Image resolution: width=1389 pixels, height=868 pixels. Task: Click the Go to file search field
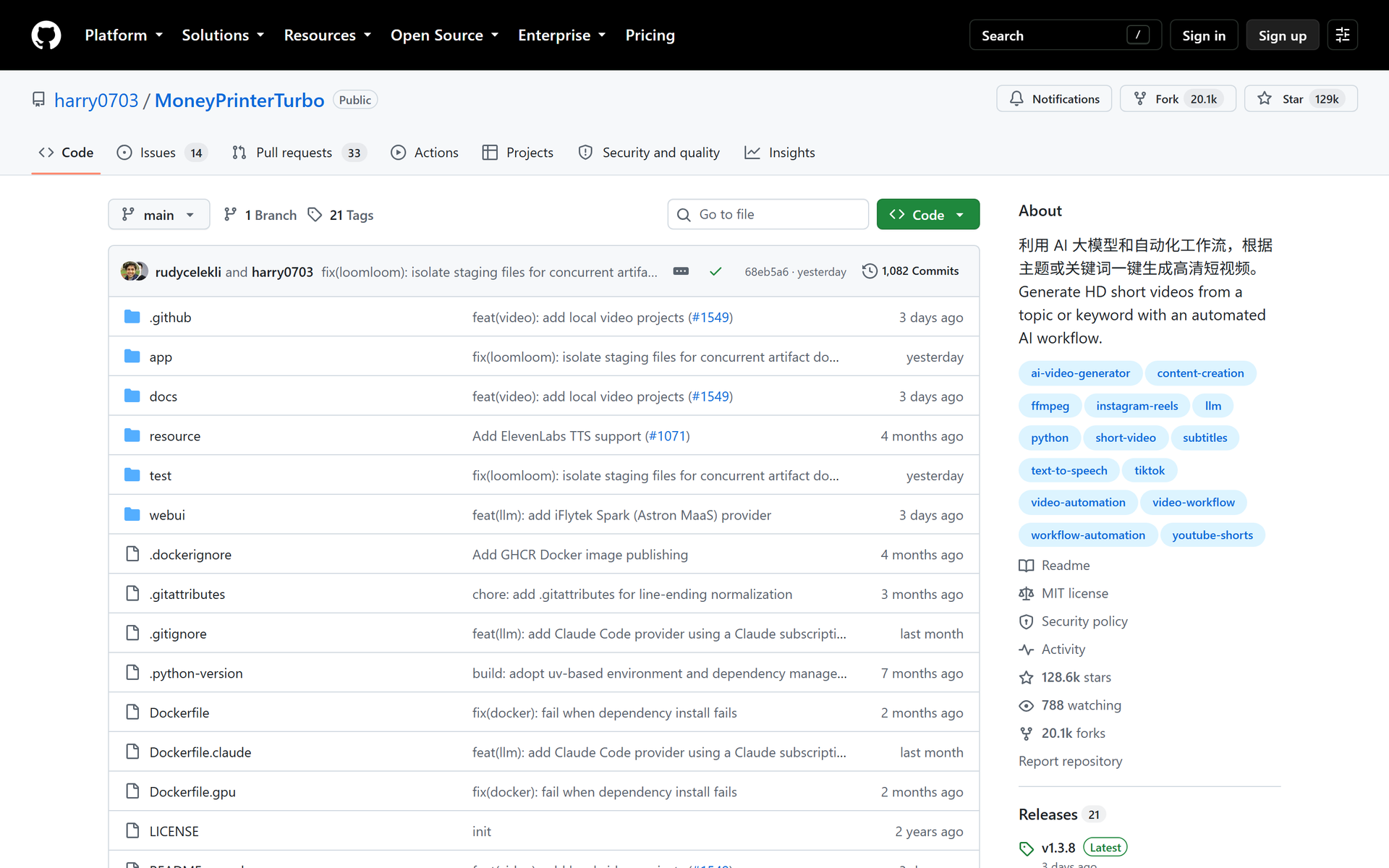click(768, 215)
